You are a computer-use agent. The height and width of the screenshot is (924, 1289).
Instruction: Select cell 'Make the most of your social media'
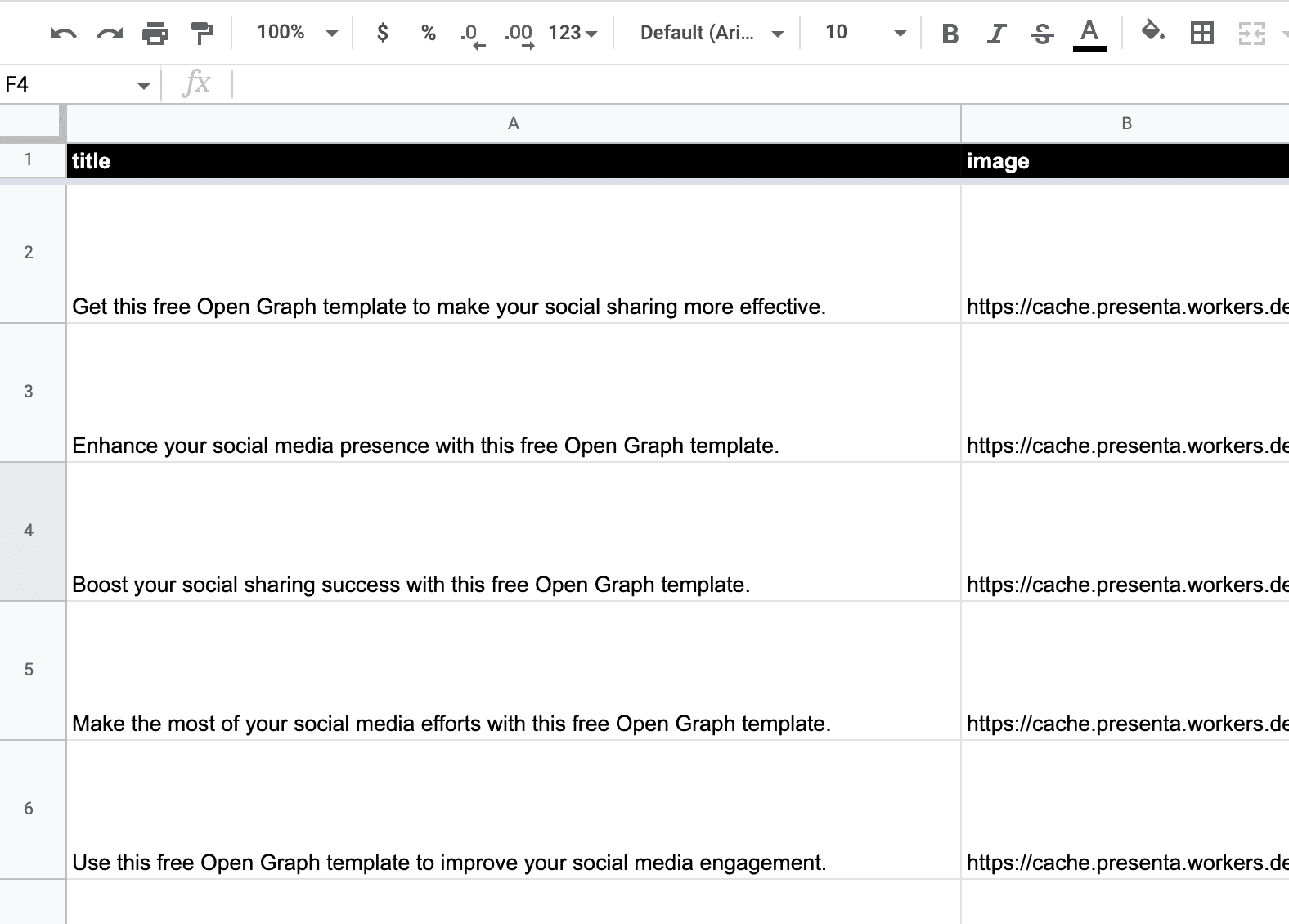[x=514, y=671]
